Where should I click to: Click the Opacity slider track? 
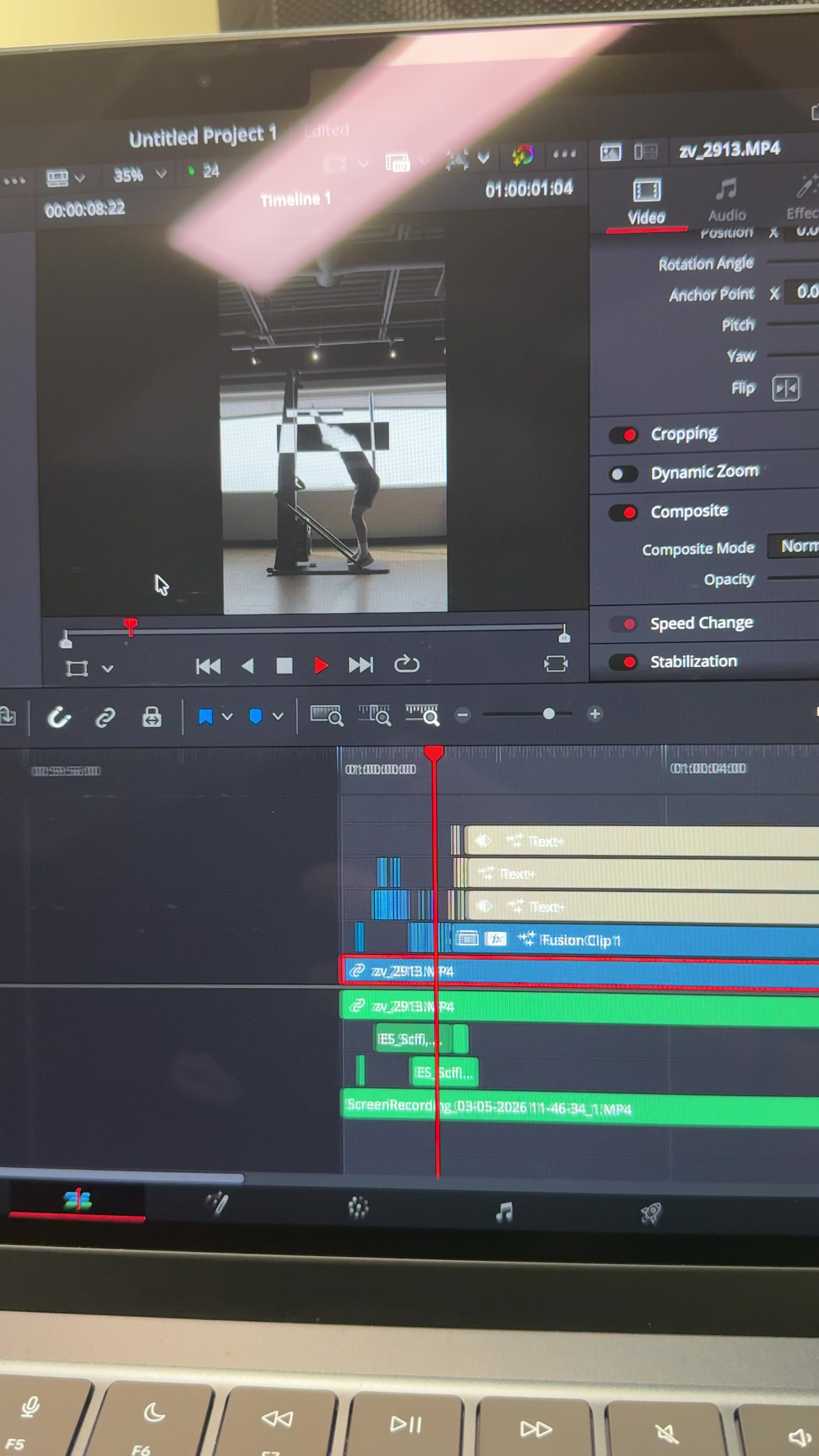pyautogui.click(x=793, y=577)
